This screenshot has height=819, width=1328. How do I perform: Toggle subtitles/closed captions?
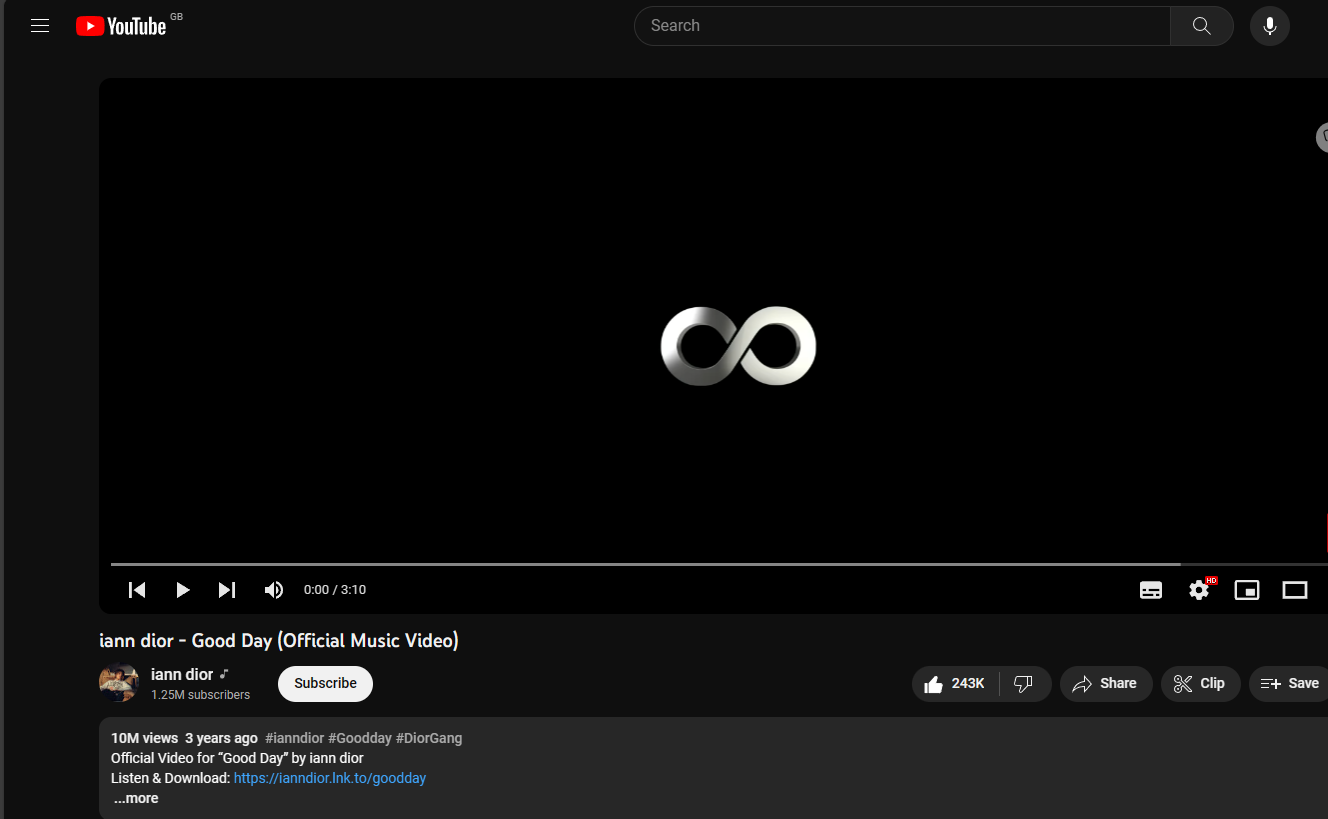click(1151, 590)
